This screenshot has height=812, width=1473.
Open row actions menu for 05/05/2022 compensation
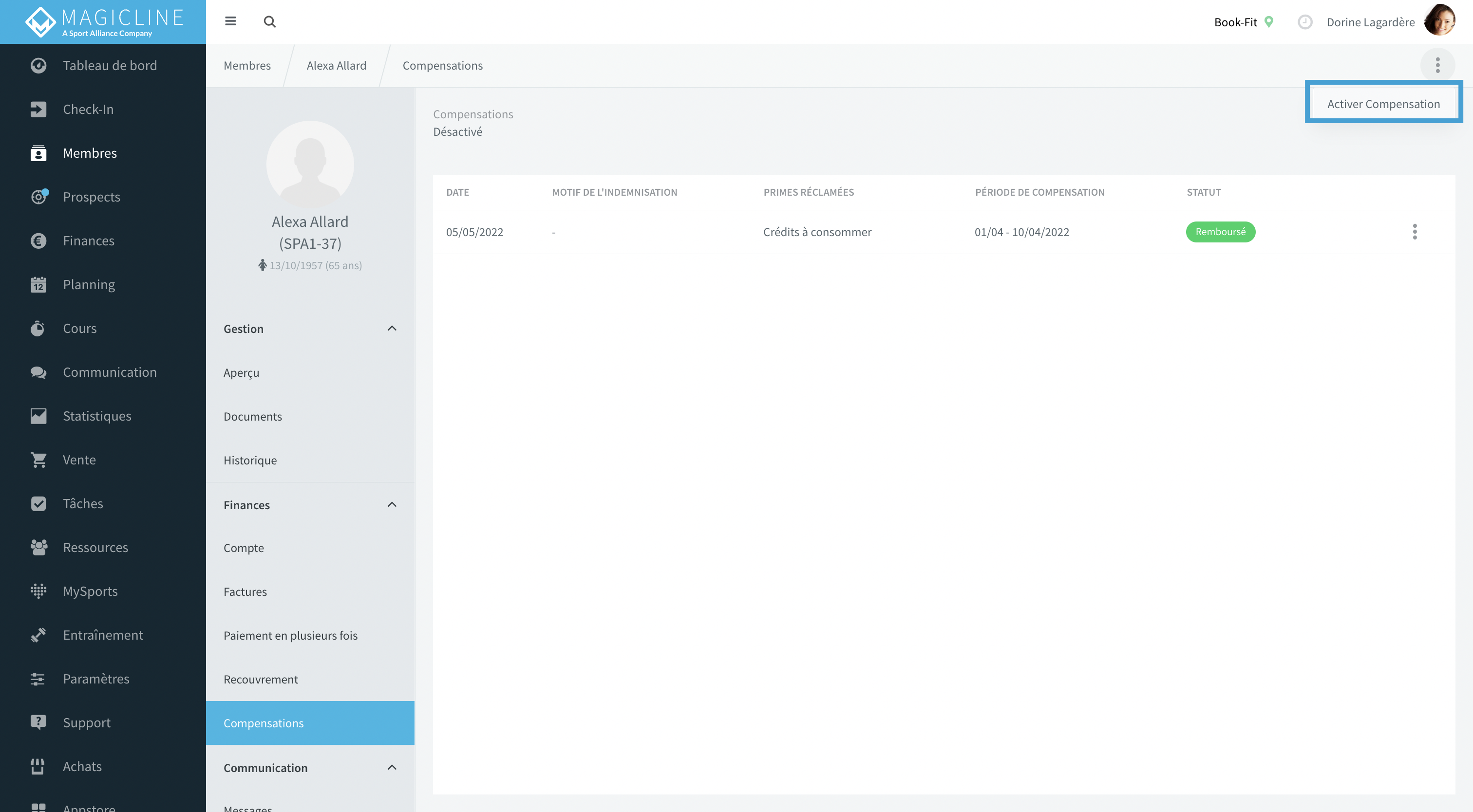pyautogui.click(x=1415, y=232)
